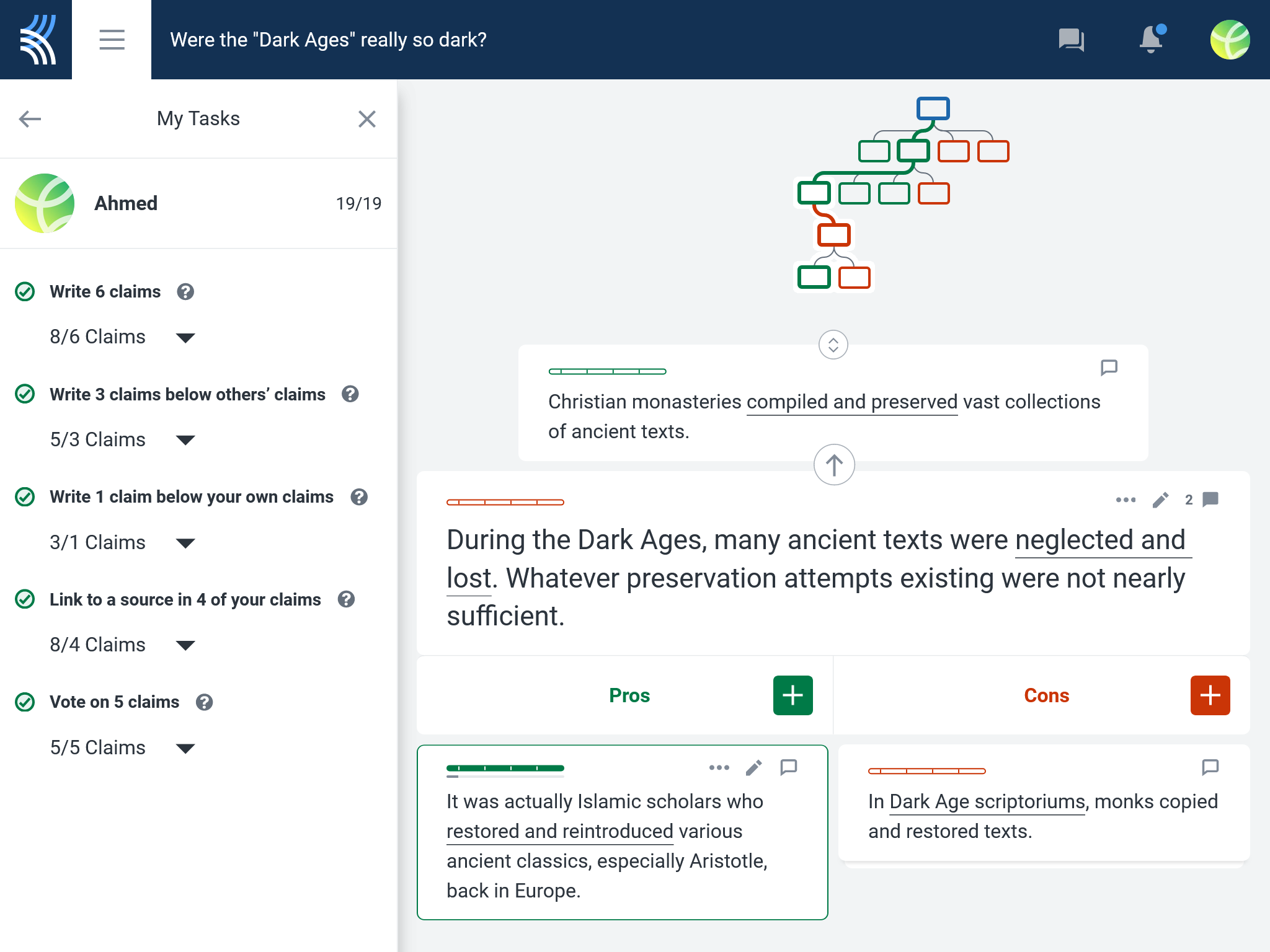Edit the main claim with pencil icon
Image resolution: width=1270 pixels, height=952 pixels.
click(1160, 500)
